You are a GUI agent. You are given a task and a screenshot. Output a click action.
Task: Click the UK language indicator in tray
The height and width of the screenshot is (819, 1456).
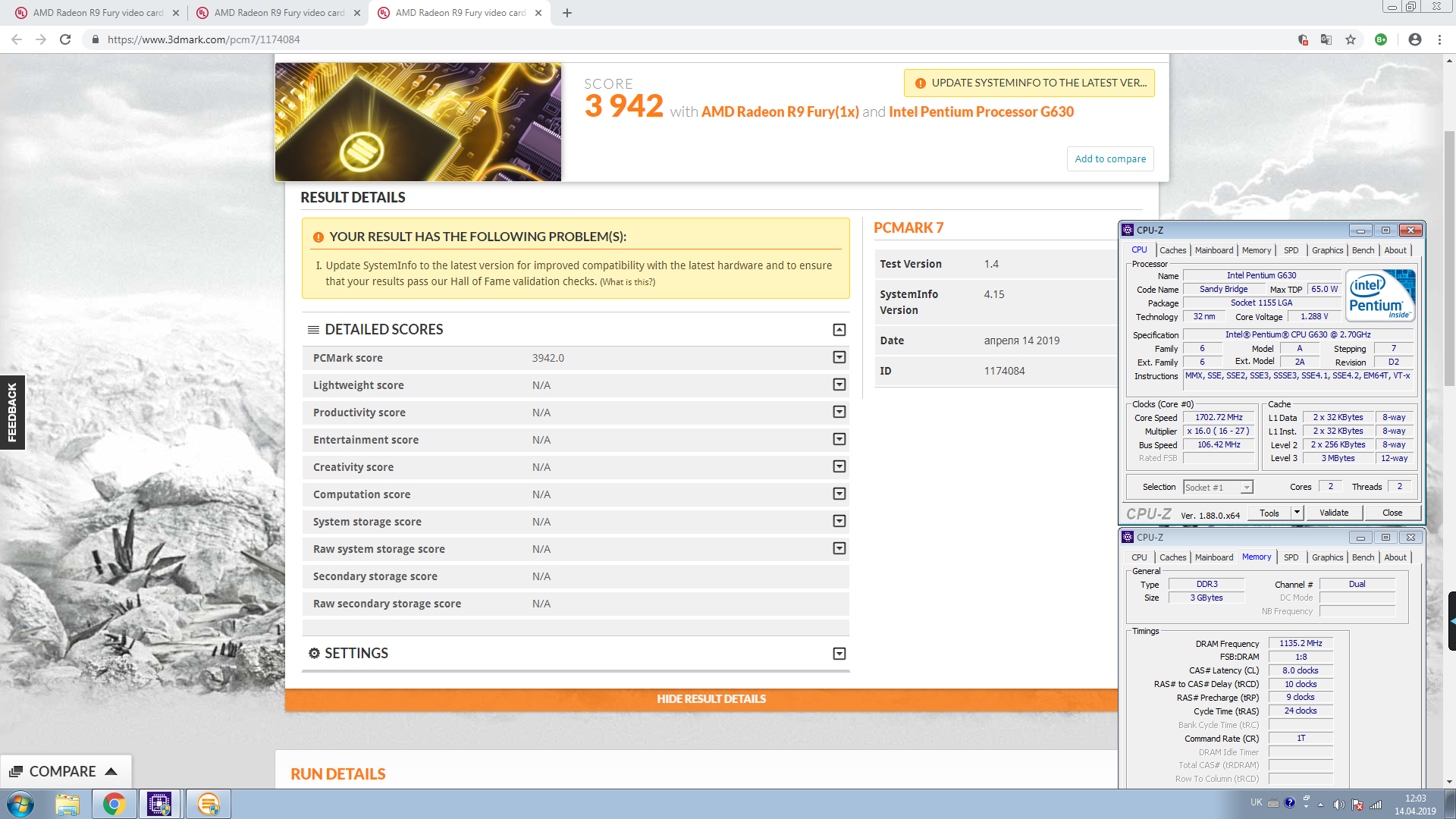point(1257,802)
